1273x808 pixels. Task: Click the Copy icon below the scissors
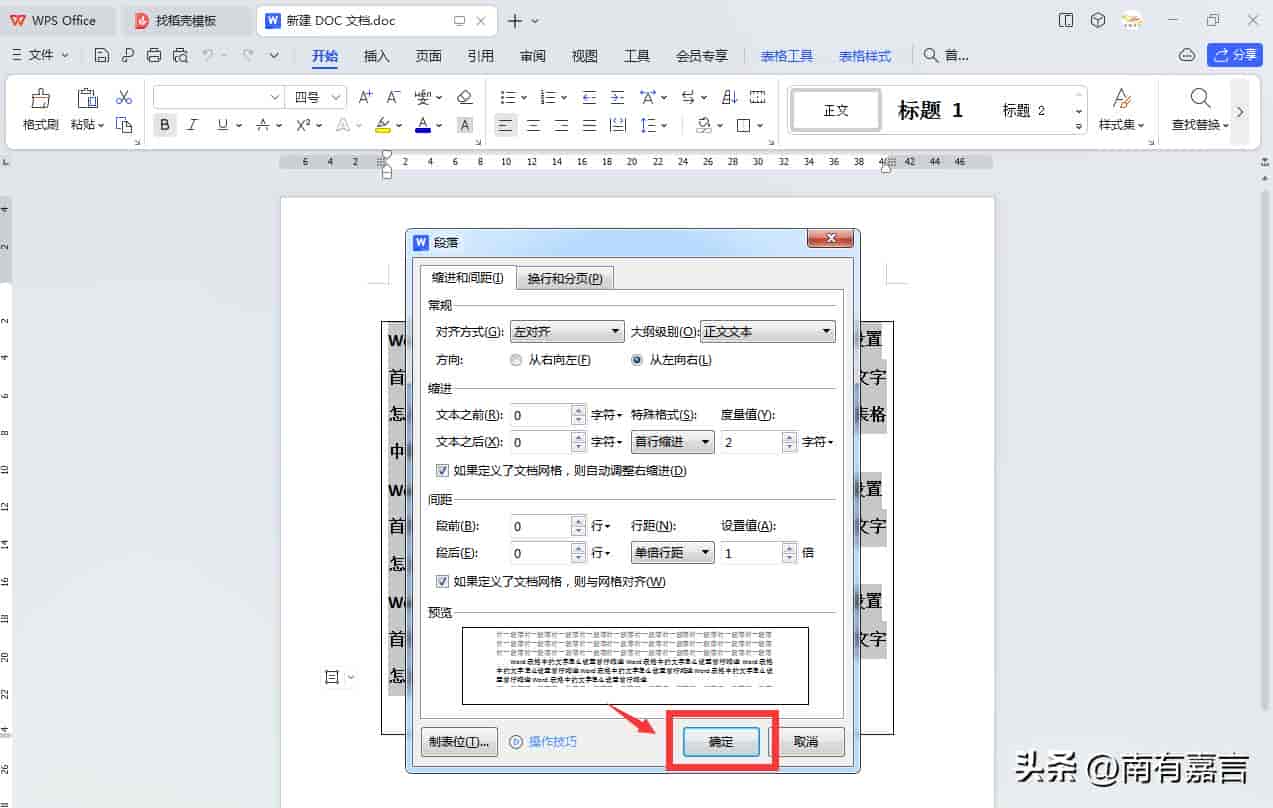click(124, 125)
